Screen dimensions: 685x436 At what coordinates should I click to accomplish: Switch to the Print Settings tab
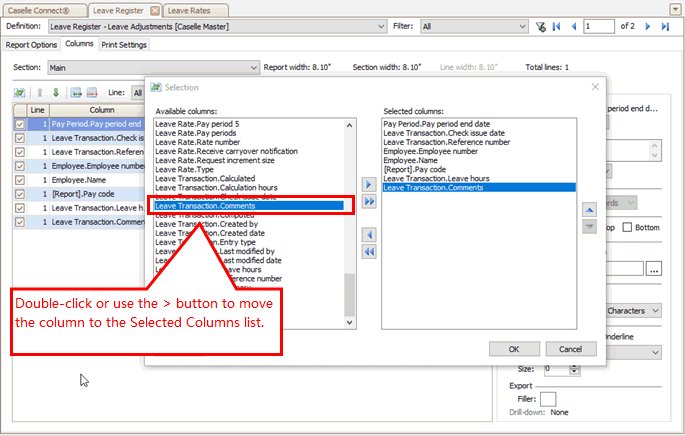tap(125, 45)
